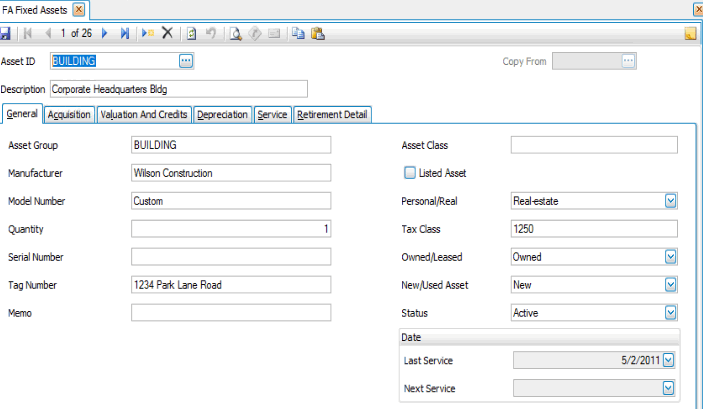Jump to the last asset record
The height and width of the screenshot is (409, 703).
coord(125,33)
